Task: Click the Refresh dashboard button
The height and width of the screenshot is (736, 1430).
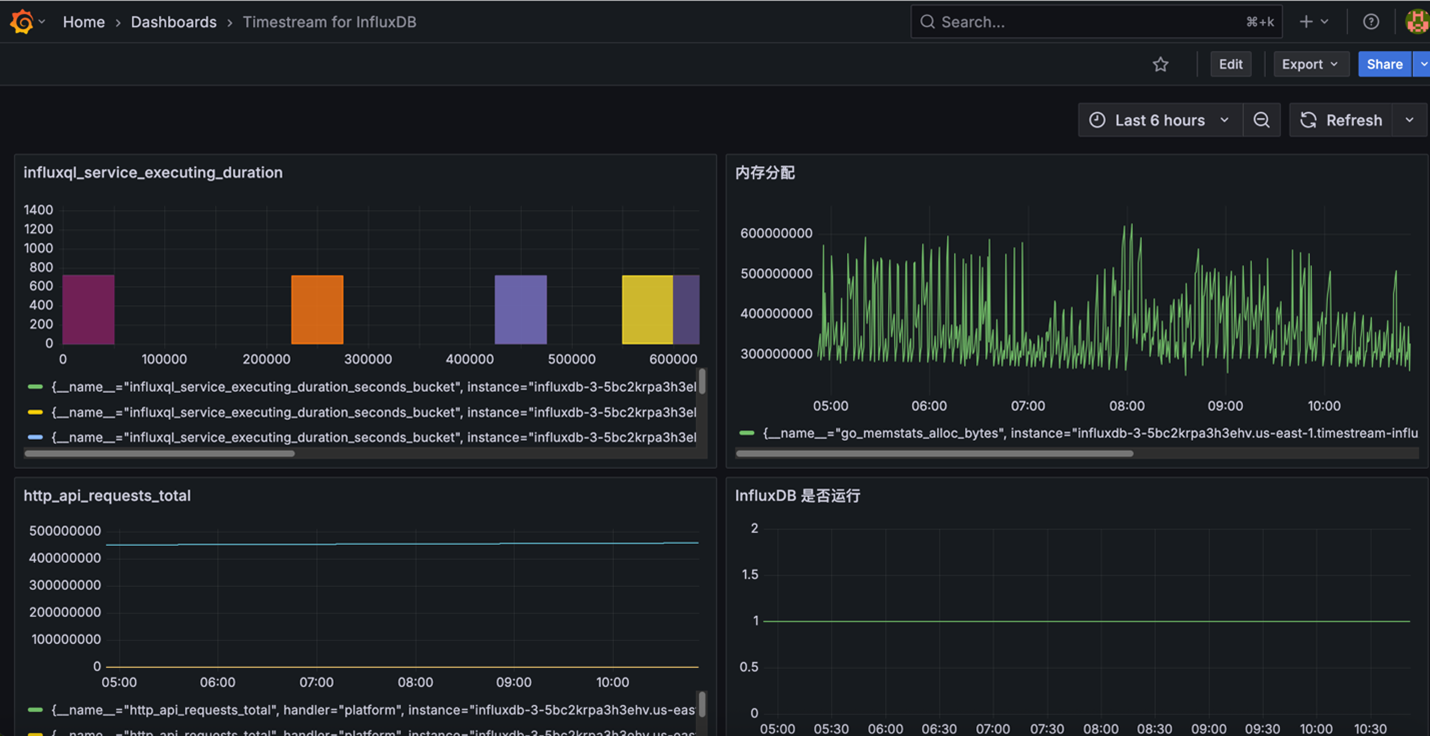Action: [x=1341, y=120]
